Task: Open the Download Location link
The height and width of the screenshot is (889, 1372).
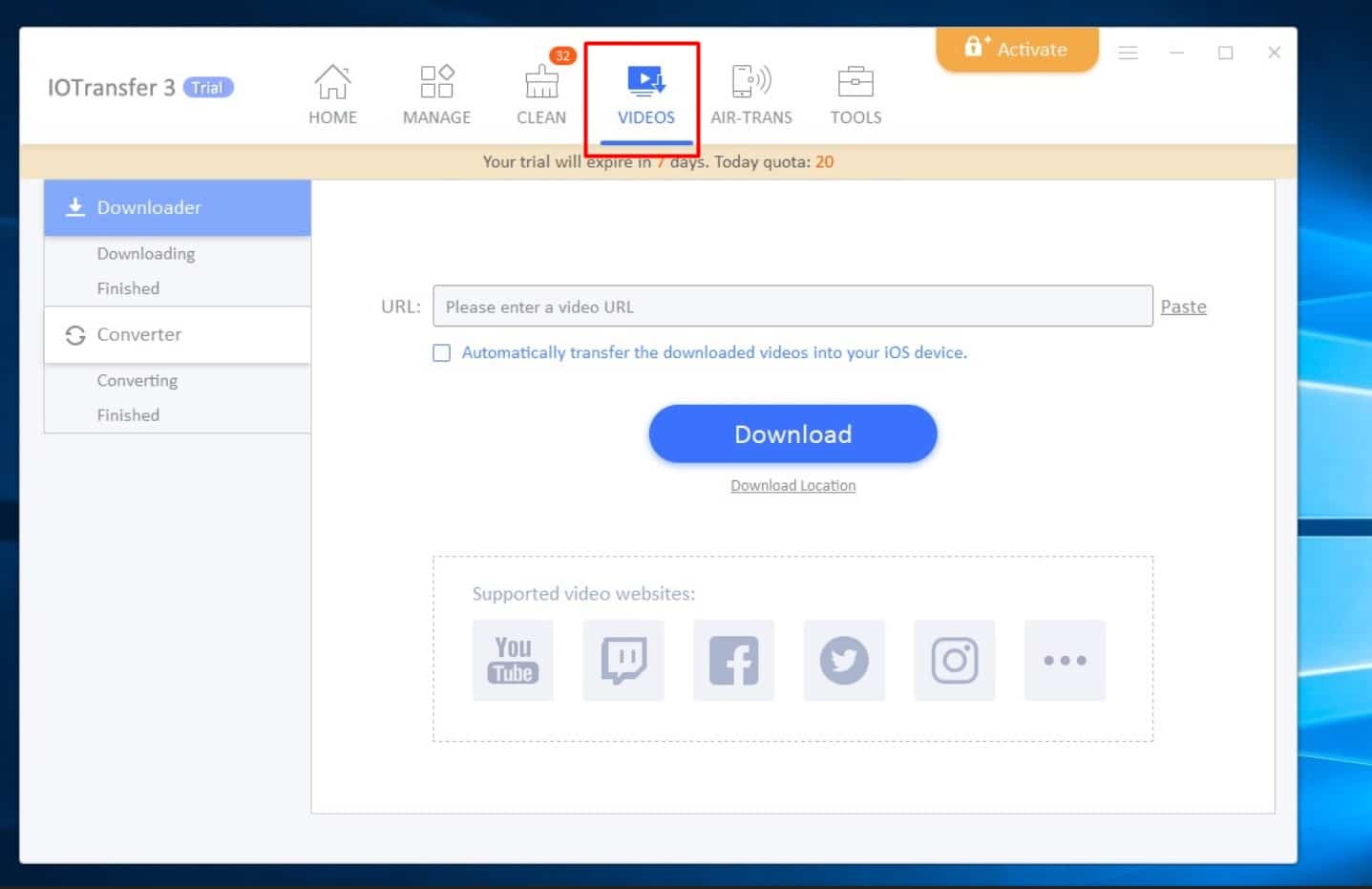Action: coord(792,486)
